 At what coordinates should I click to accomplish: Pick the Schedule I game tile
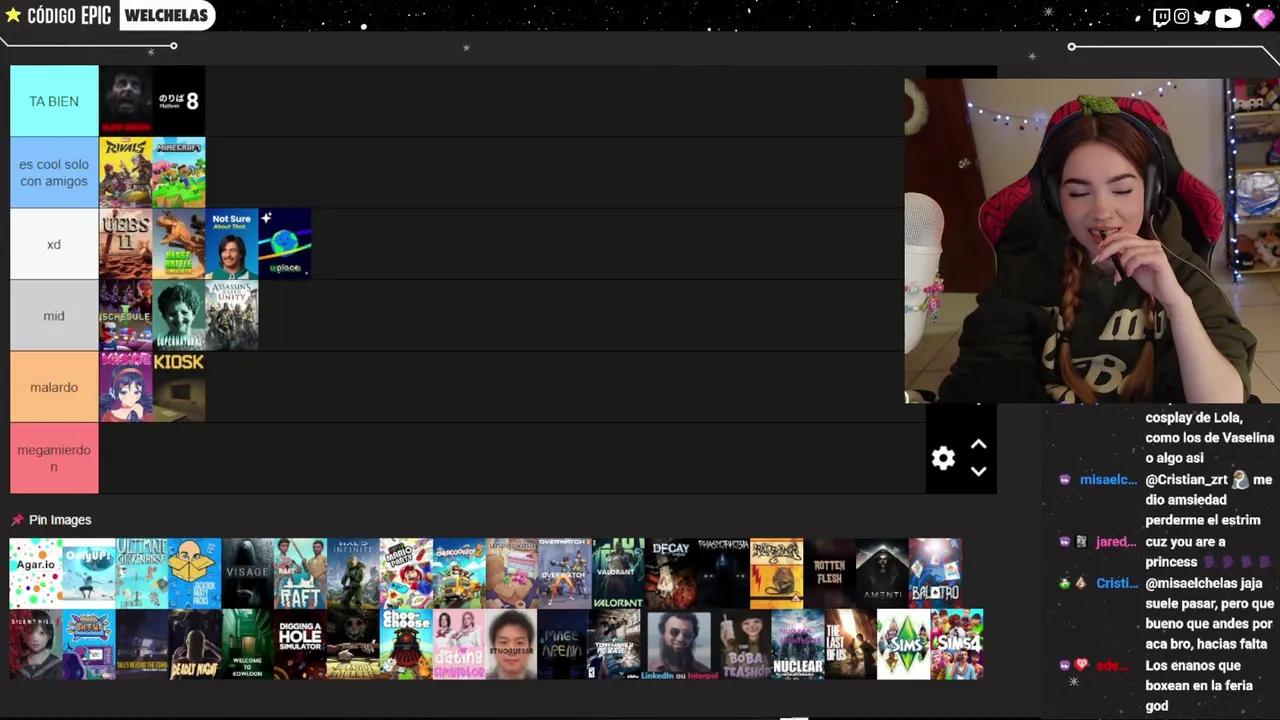pos(126,316)
